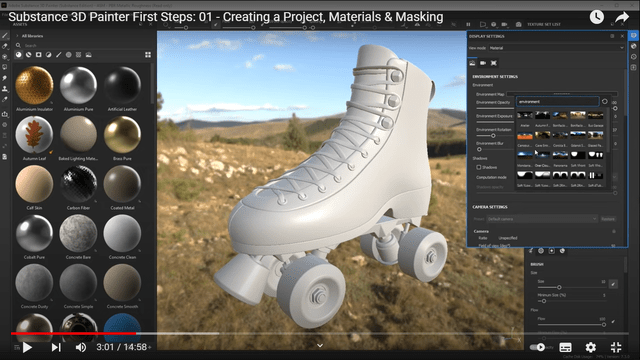Select the Projection tool in left toolbar

point(5,57)
